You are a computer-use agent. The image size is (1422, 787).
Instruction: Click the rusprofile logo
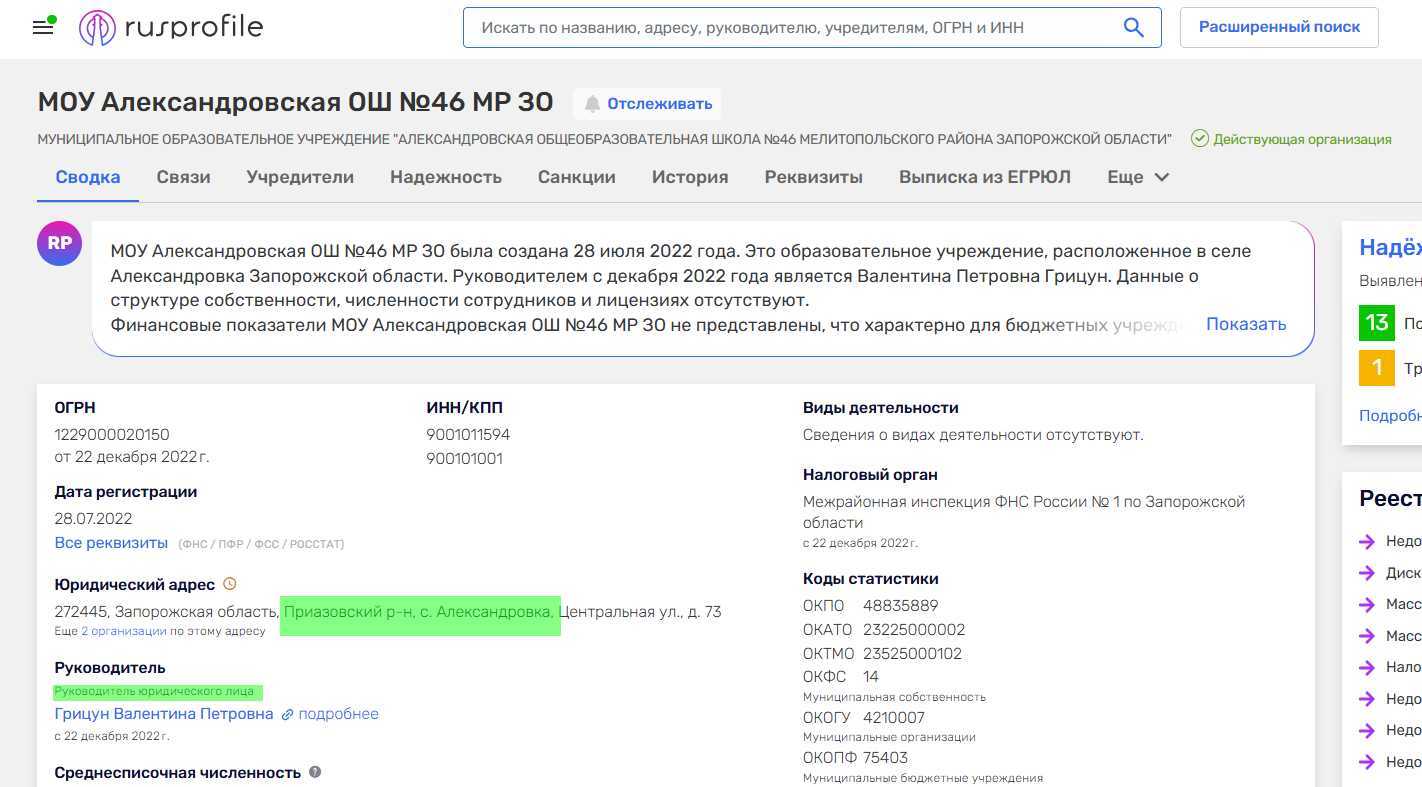pos(171,28)
